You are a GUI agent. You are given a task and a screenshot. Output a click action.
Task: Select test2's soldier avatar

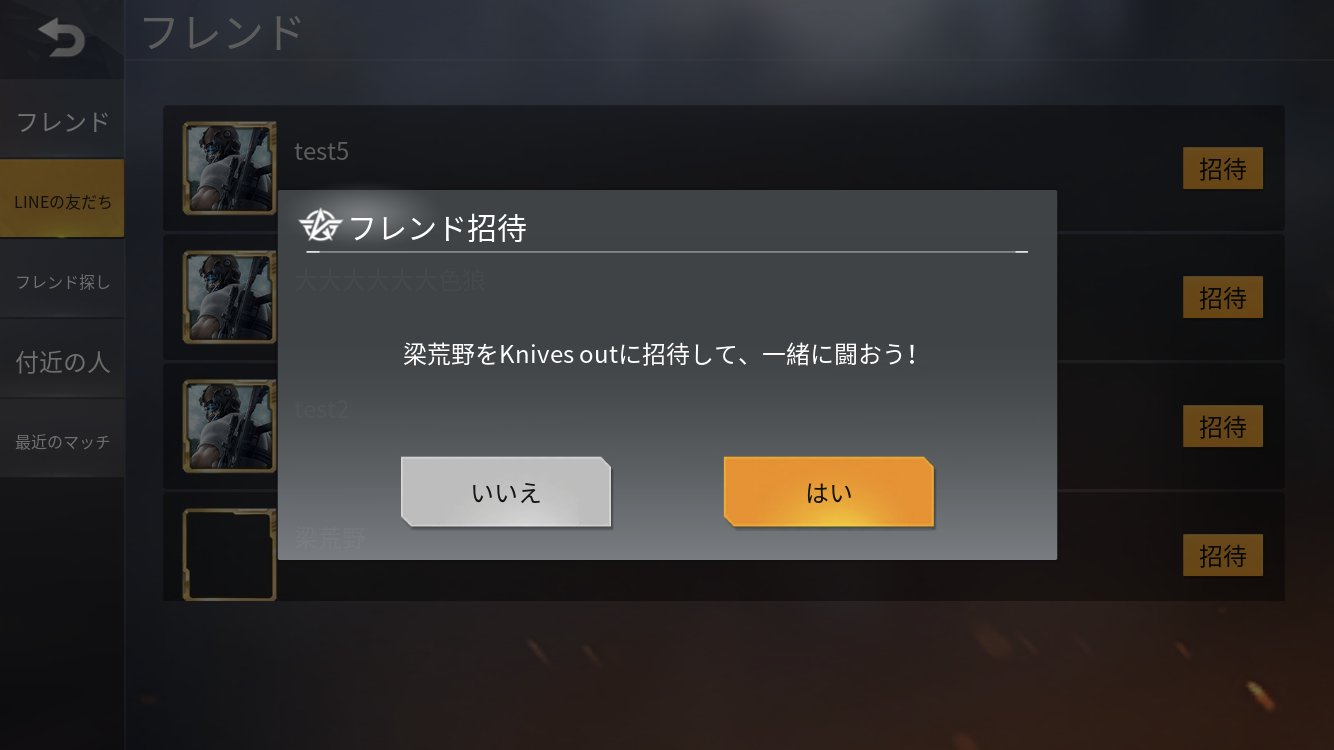pyautogui.click(x=229, y=426)
